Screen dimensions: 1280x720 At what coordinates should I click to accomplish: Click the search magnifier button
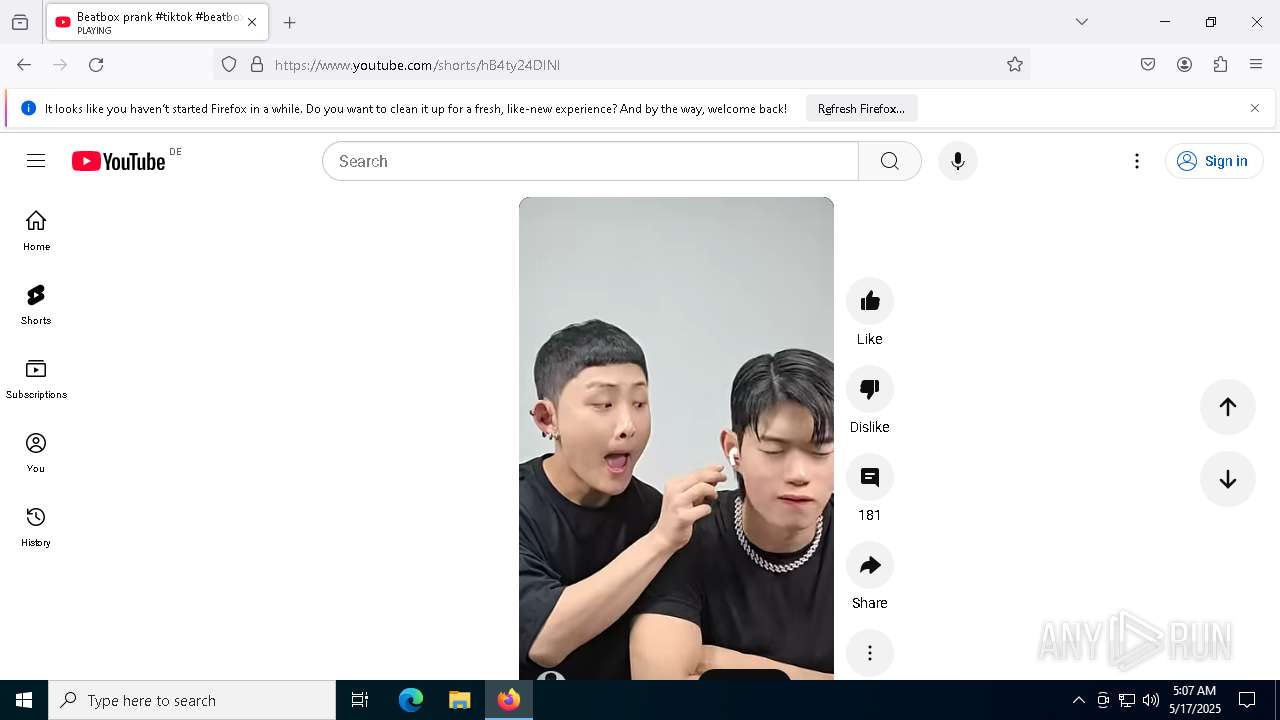click(x=890, y=161)
